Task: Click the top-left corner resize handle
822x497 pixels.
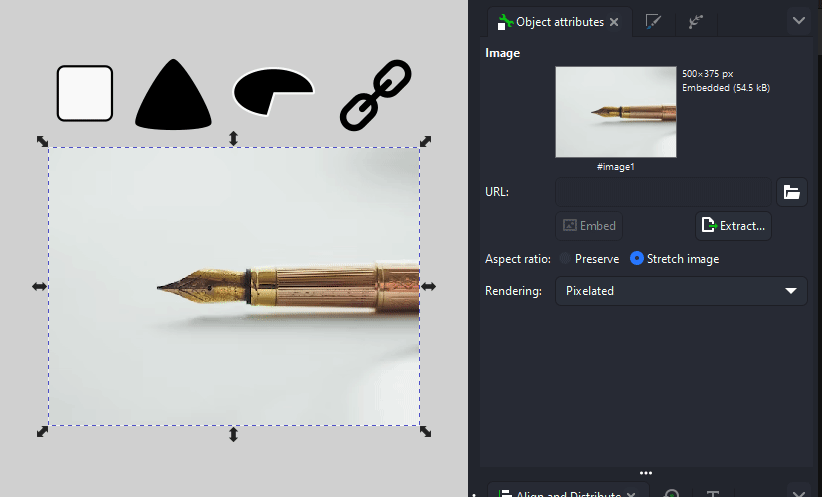Action: [43, 141]
